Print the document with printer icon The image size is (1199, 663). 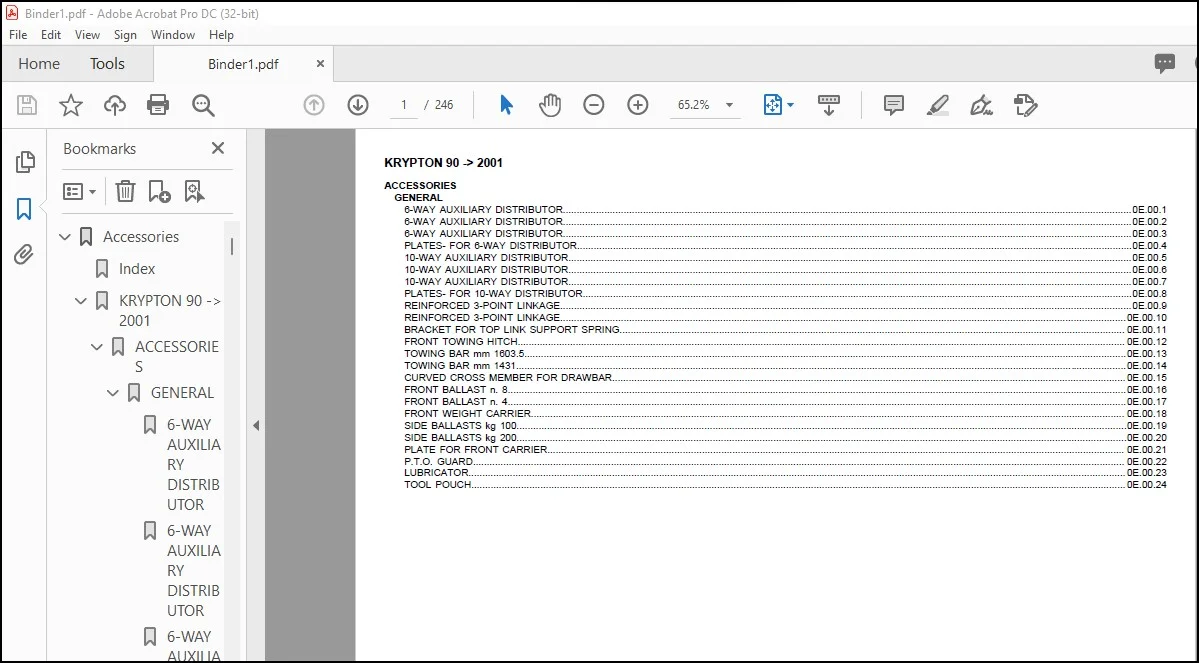click(158, 105)
